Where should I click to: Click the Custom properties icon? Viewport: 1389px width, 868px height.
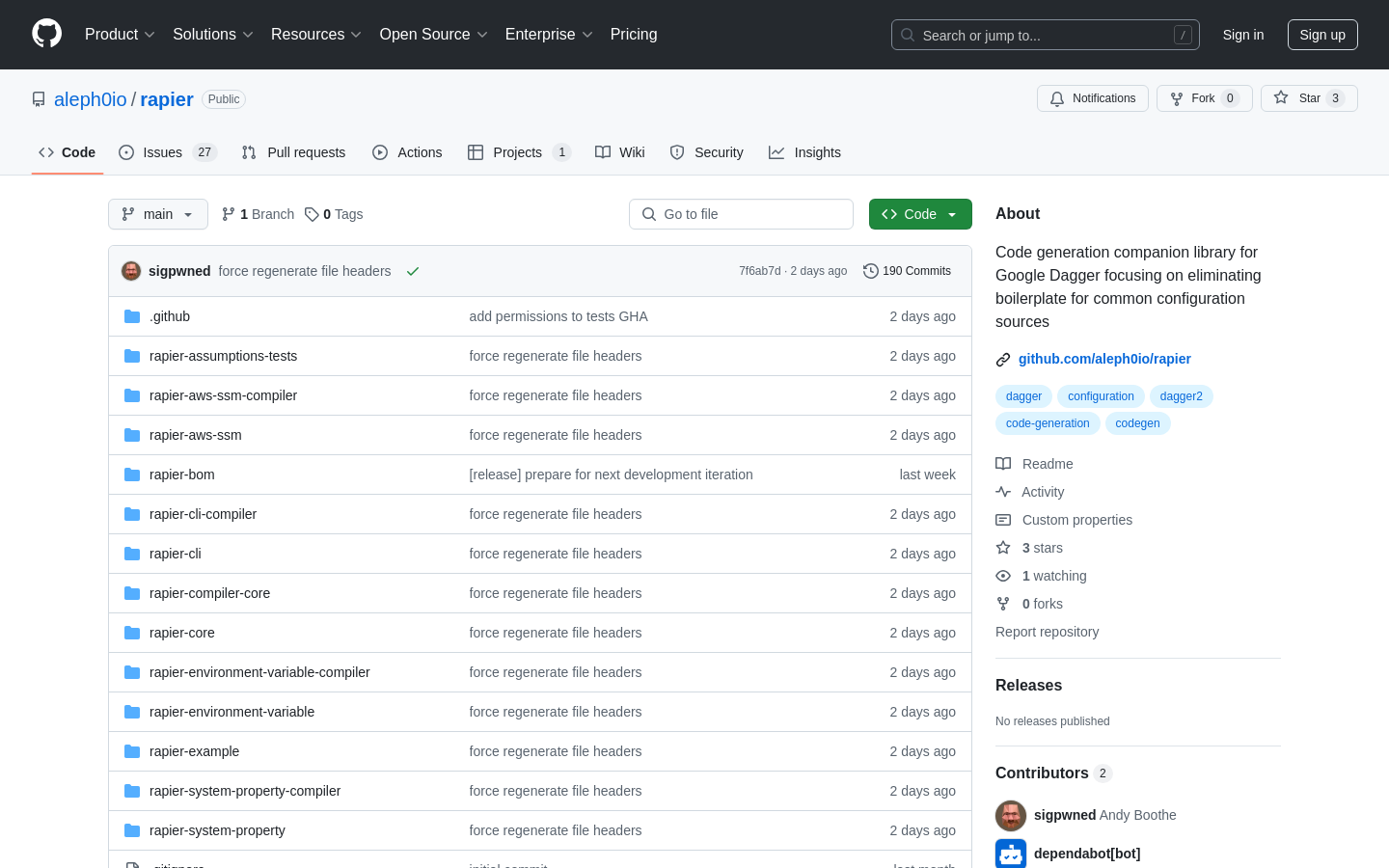(1003, 520)
